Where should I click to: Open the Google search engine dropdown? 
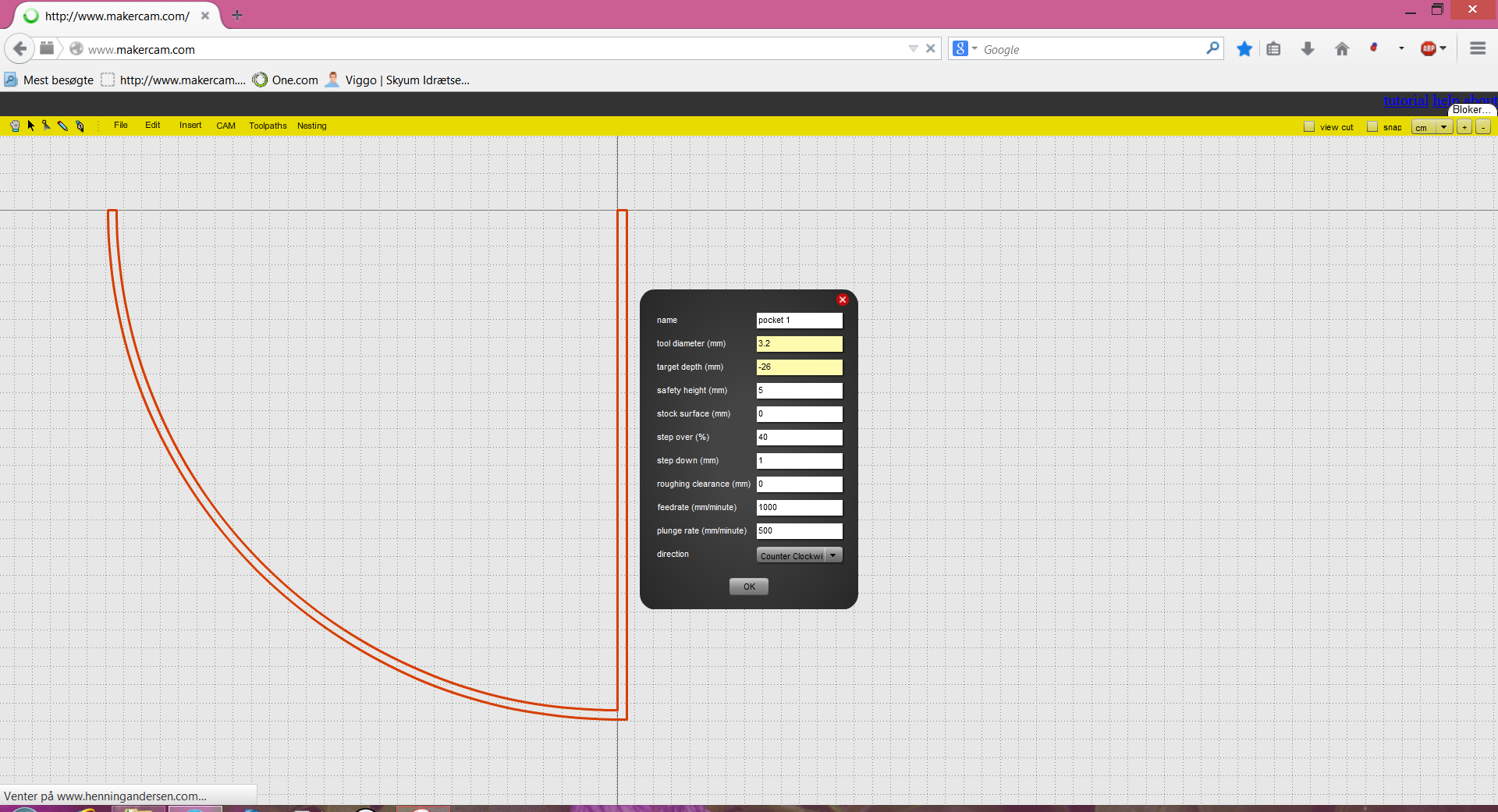(965, 49)
